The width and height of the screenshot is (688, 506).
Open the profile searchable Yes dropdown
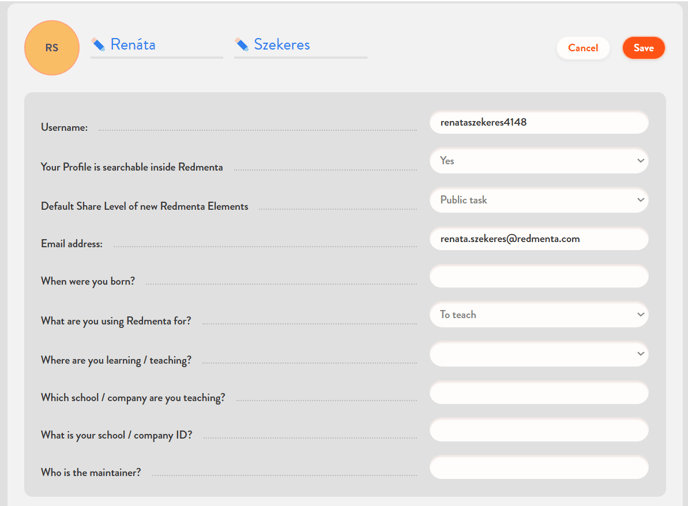click(x=538, y=160)
